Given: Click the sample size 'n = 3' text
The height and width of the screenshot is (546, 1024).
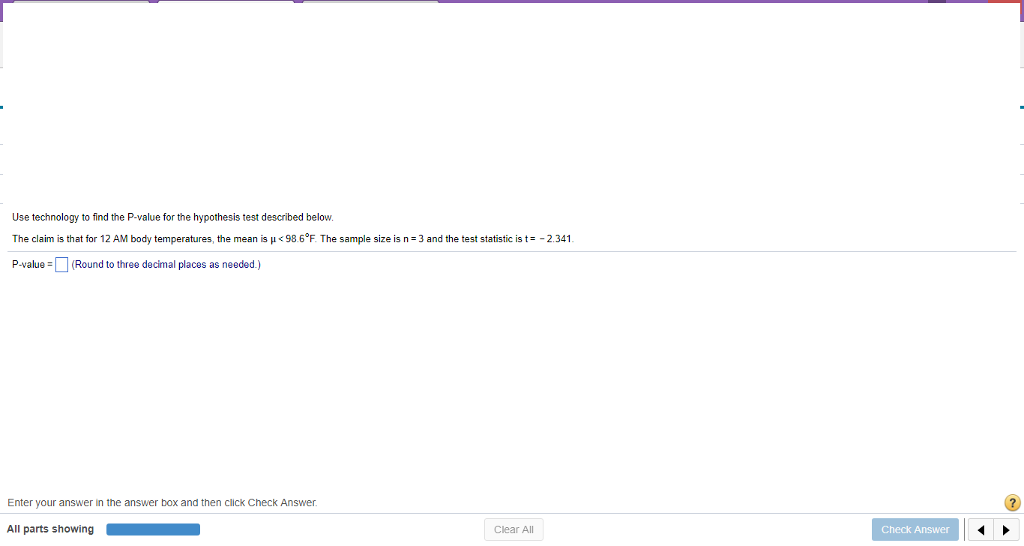Looking at the screenshot, I should [413, 239].
